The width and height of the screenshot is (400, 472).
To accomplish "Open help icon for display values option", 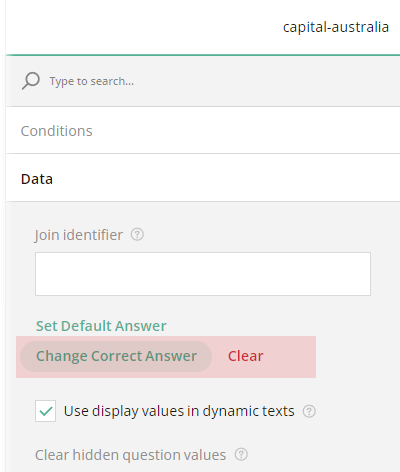I will pyautogui.click(x=309, y=411).
